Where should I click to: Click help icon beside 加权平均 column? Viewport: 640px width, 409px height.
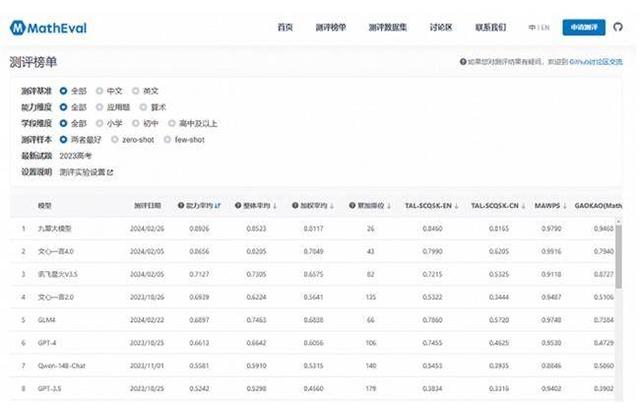coord(295,205)
